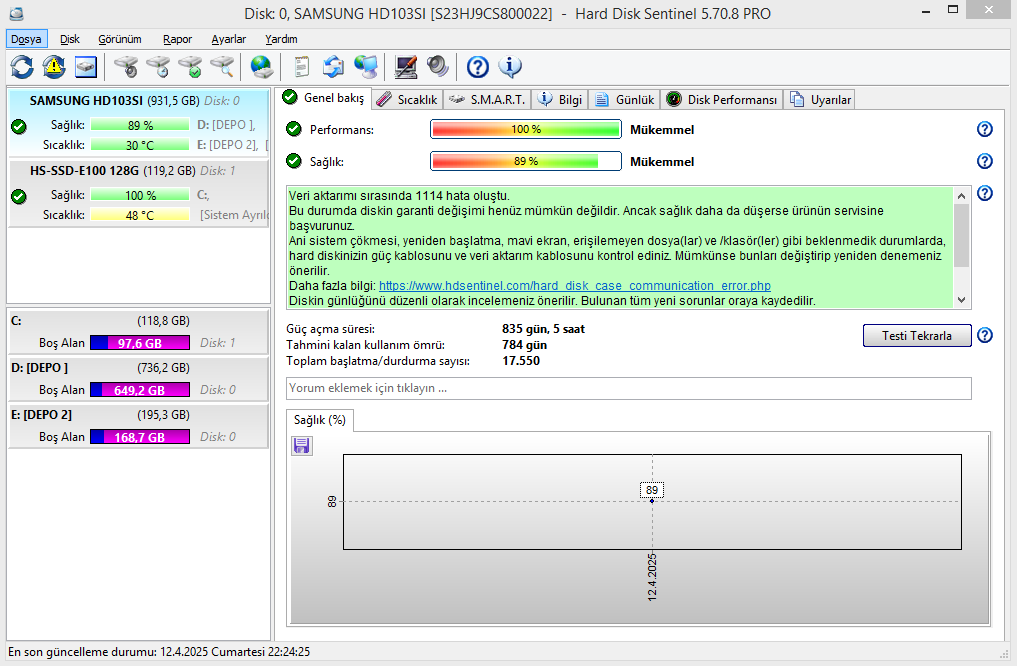Click the C: 97,6 GB free space bar
The height and width of the screenshot is (666, 1017).
click(x=140, y=343)
